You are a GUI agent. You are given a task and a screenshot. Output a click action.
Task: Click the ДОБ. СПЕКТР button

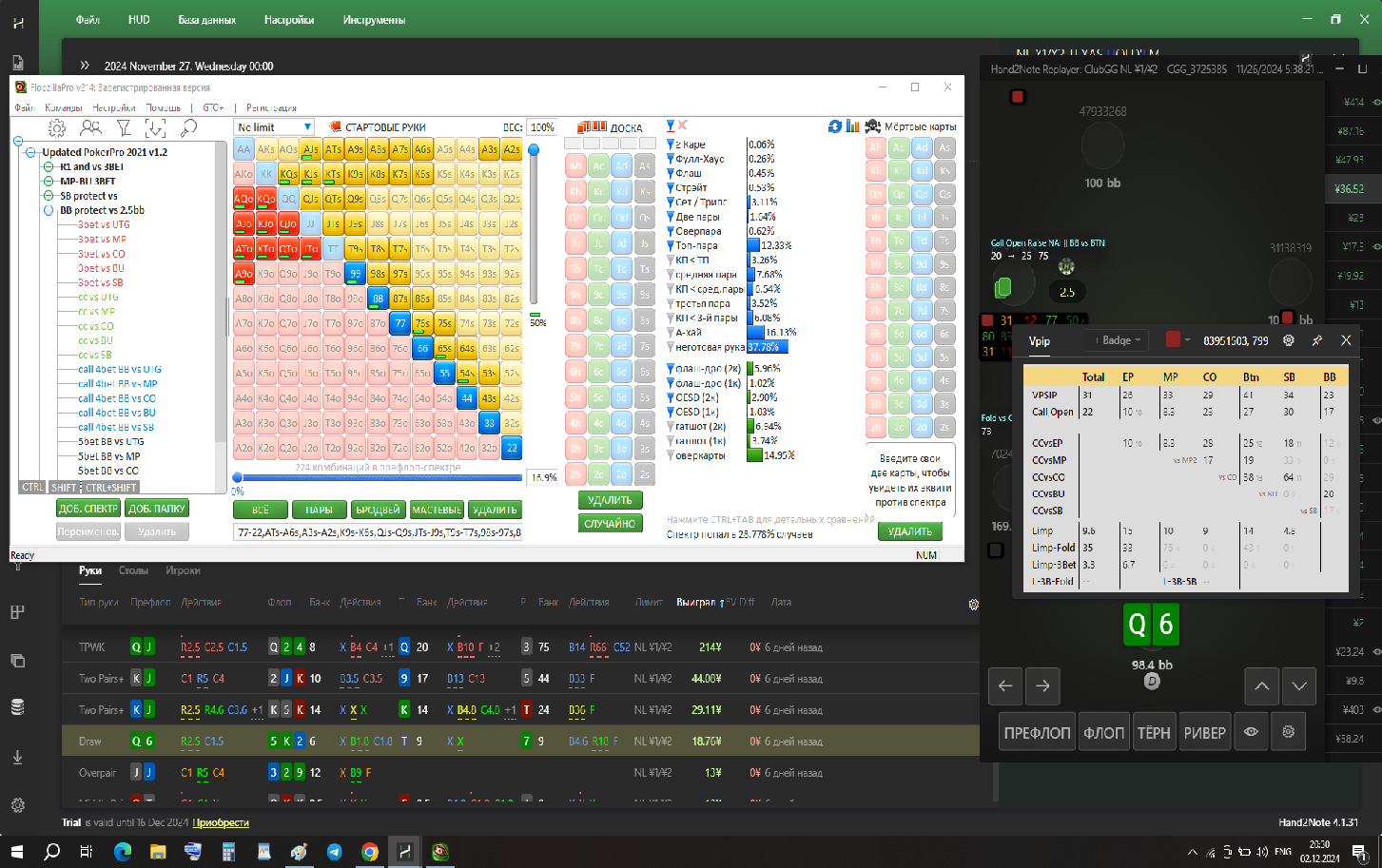pos(88,509)
